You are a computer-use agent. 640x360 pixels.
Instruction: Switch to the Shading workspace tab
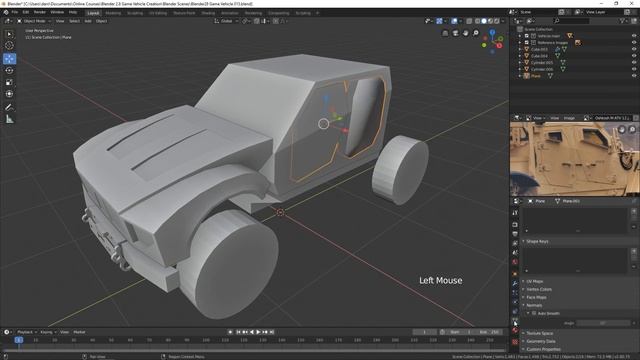[x=208, y=13]
